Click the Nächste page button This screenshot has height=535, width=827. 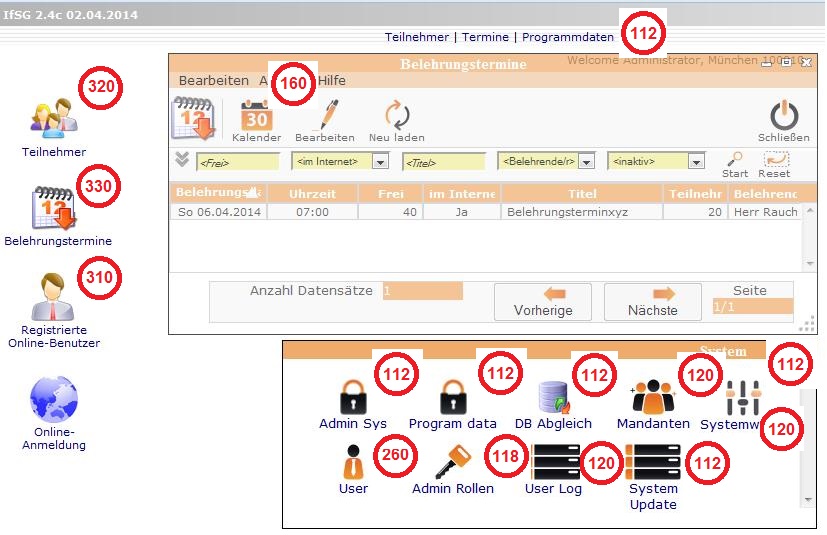652,301
